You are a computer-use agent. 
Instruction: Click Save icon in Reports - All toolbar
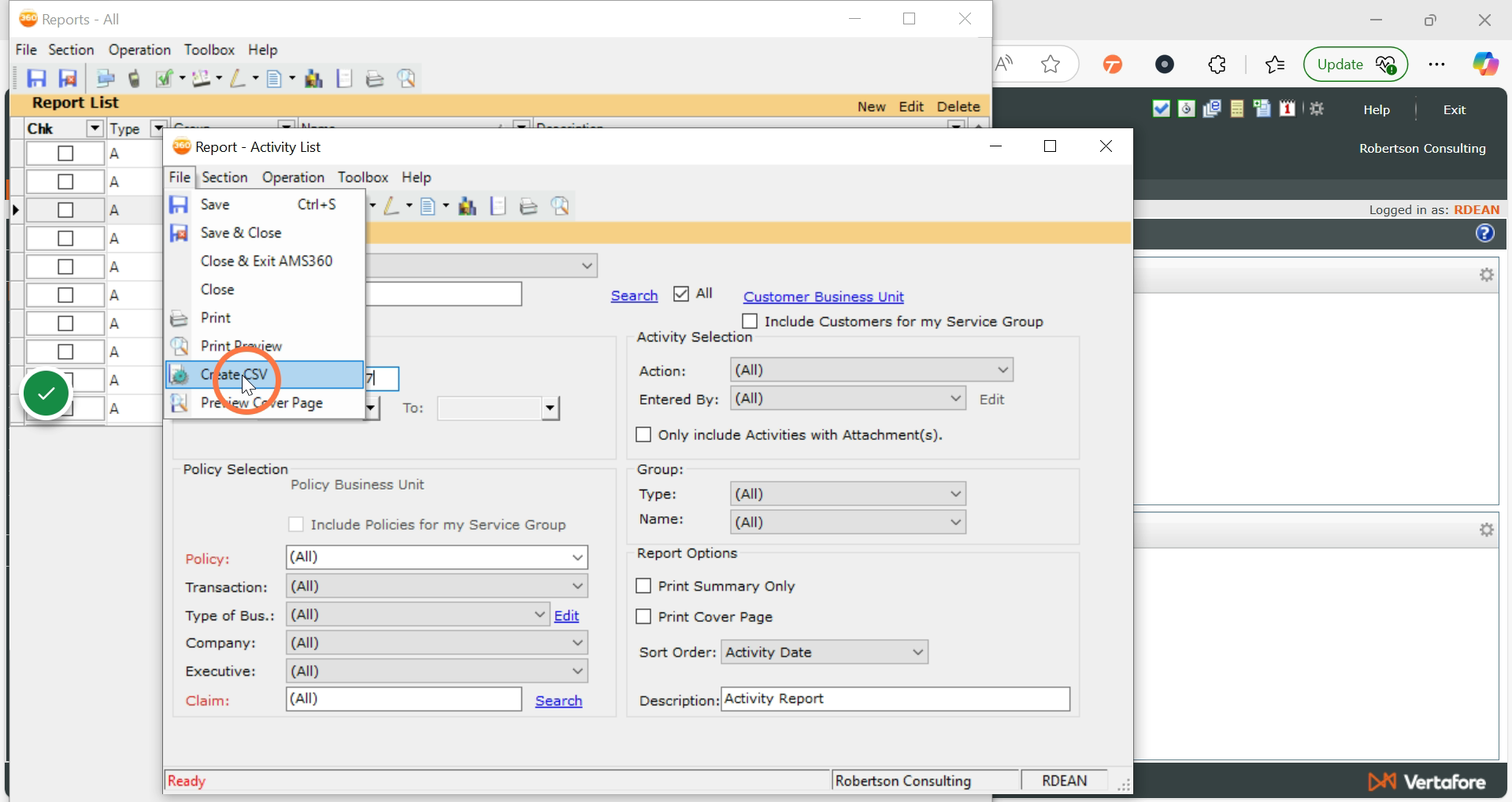tap(36, 79)
